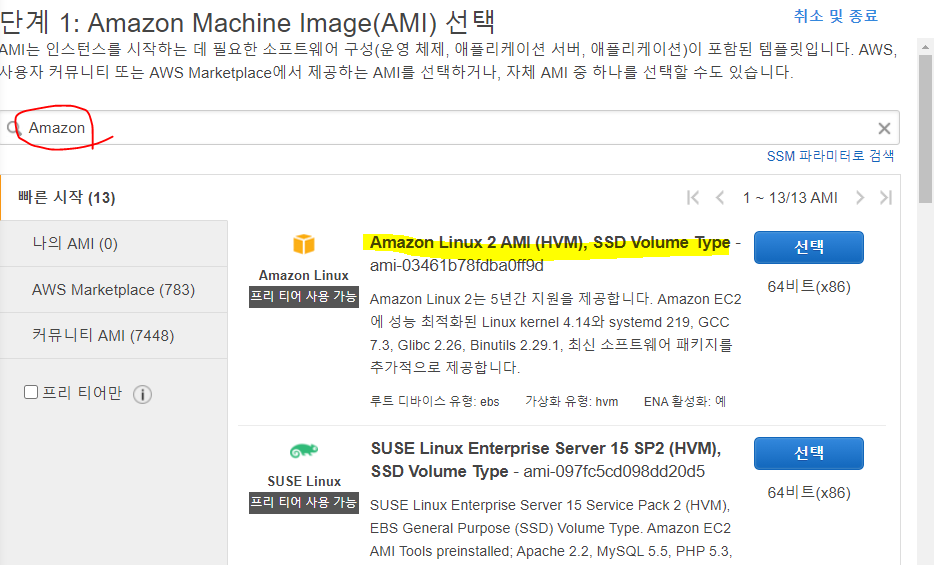Click the AMI search input field
This screenshot has height=565, width=939.
tap(449, 128)
